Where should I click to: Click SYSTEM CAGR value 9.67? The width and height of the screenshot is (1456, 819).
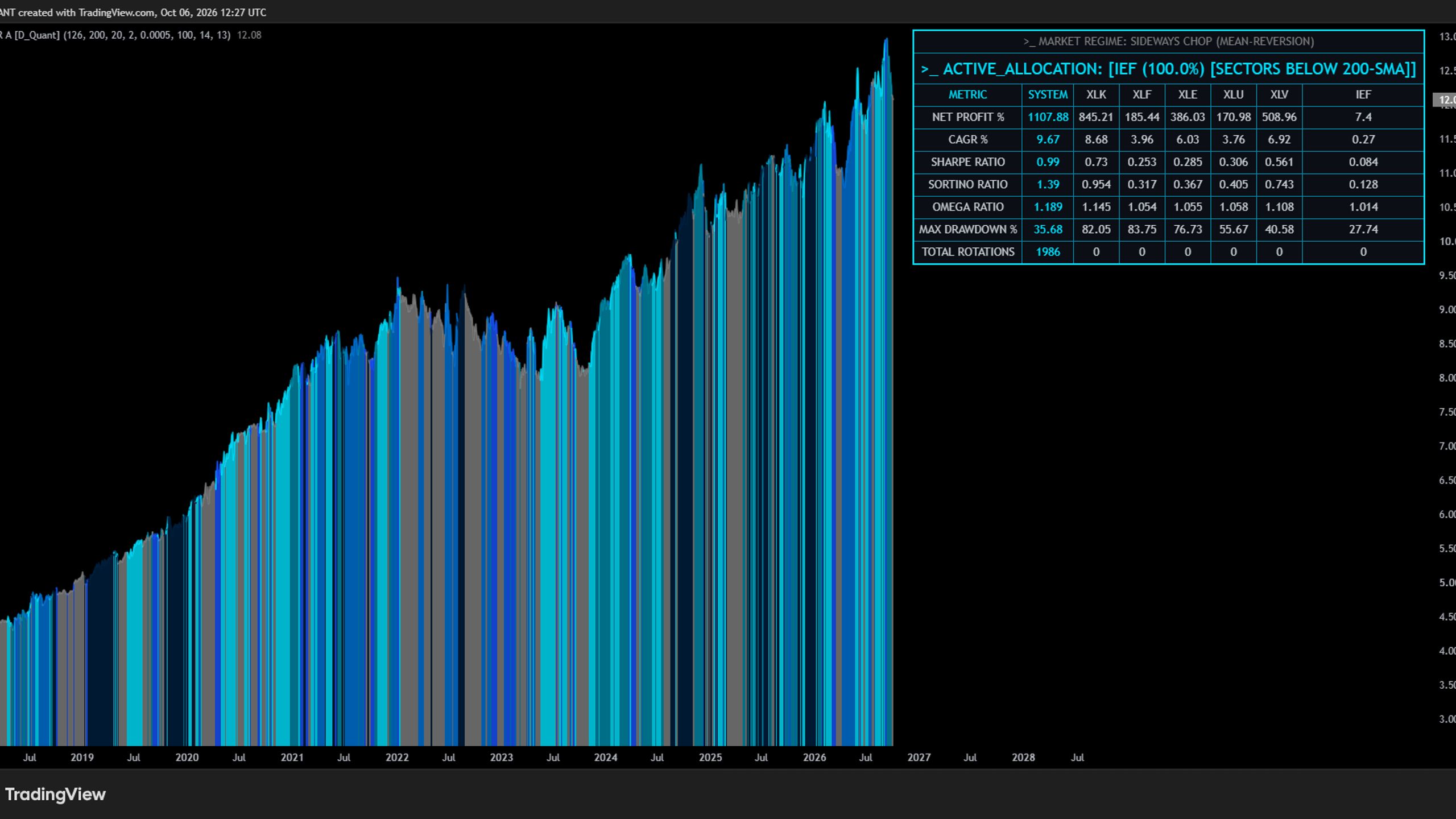coord(1048,139)
